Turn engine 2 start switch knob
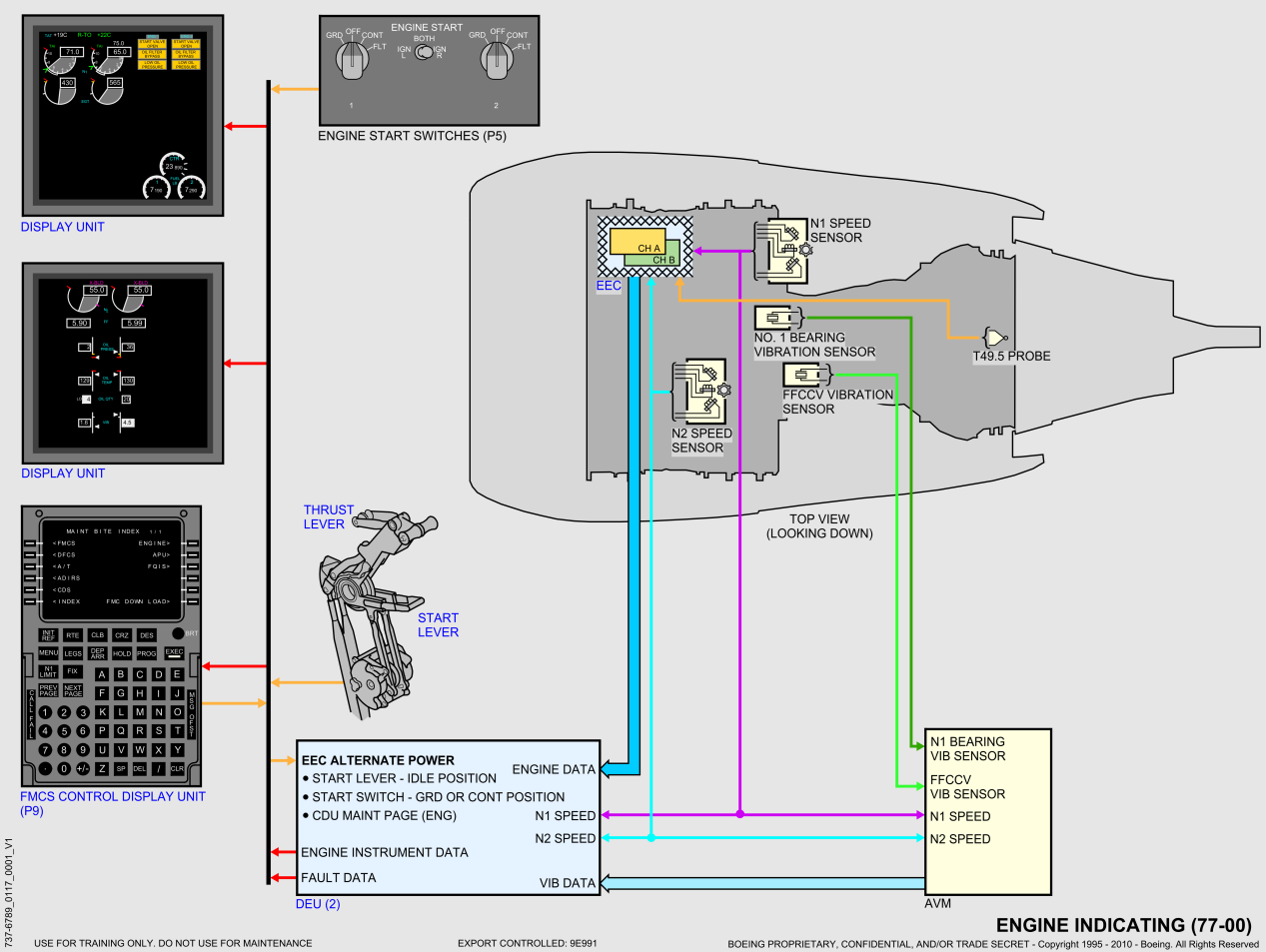Screen dimensions: 1266x952 (x=496, y=58)
